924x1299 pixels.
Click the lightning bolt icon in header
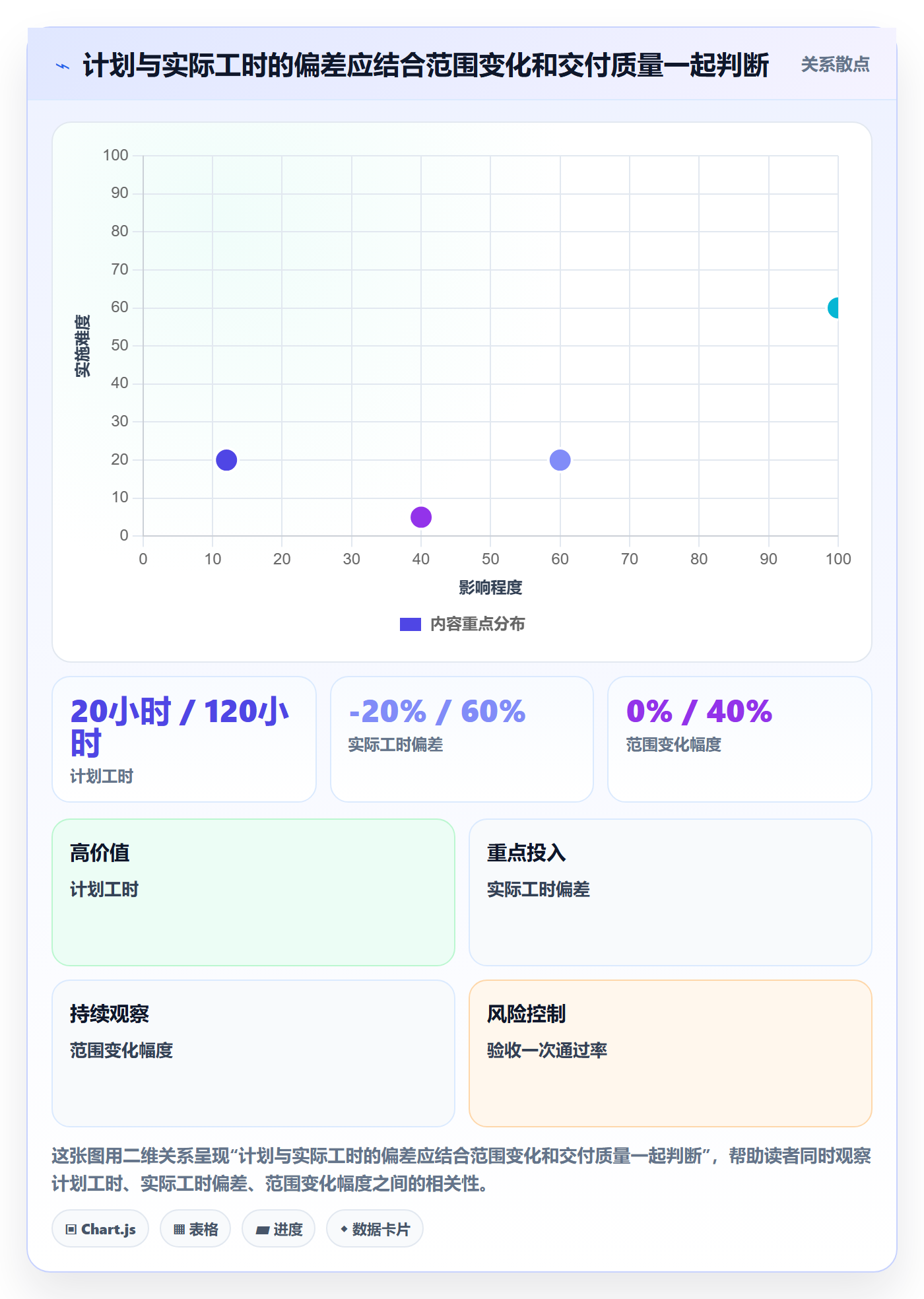click(63, 66)
